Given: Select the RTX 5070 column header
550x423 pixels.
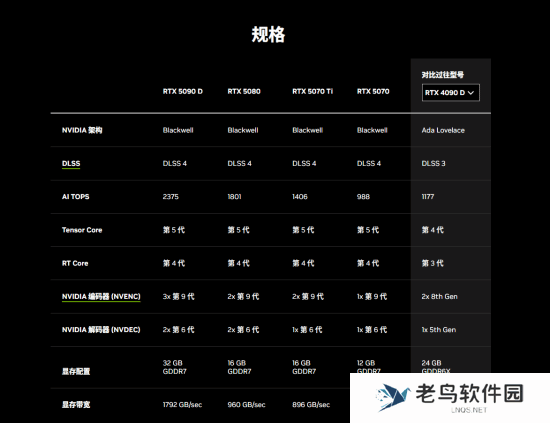Looking at the screenshot, I should pos(373,92).
